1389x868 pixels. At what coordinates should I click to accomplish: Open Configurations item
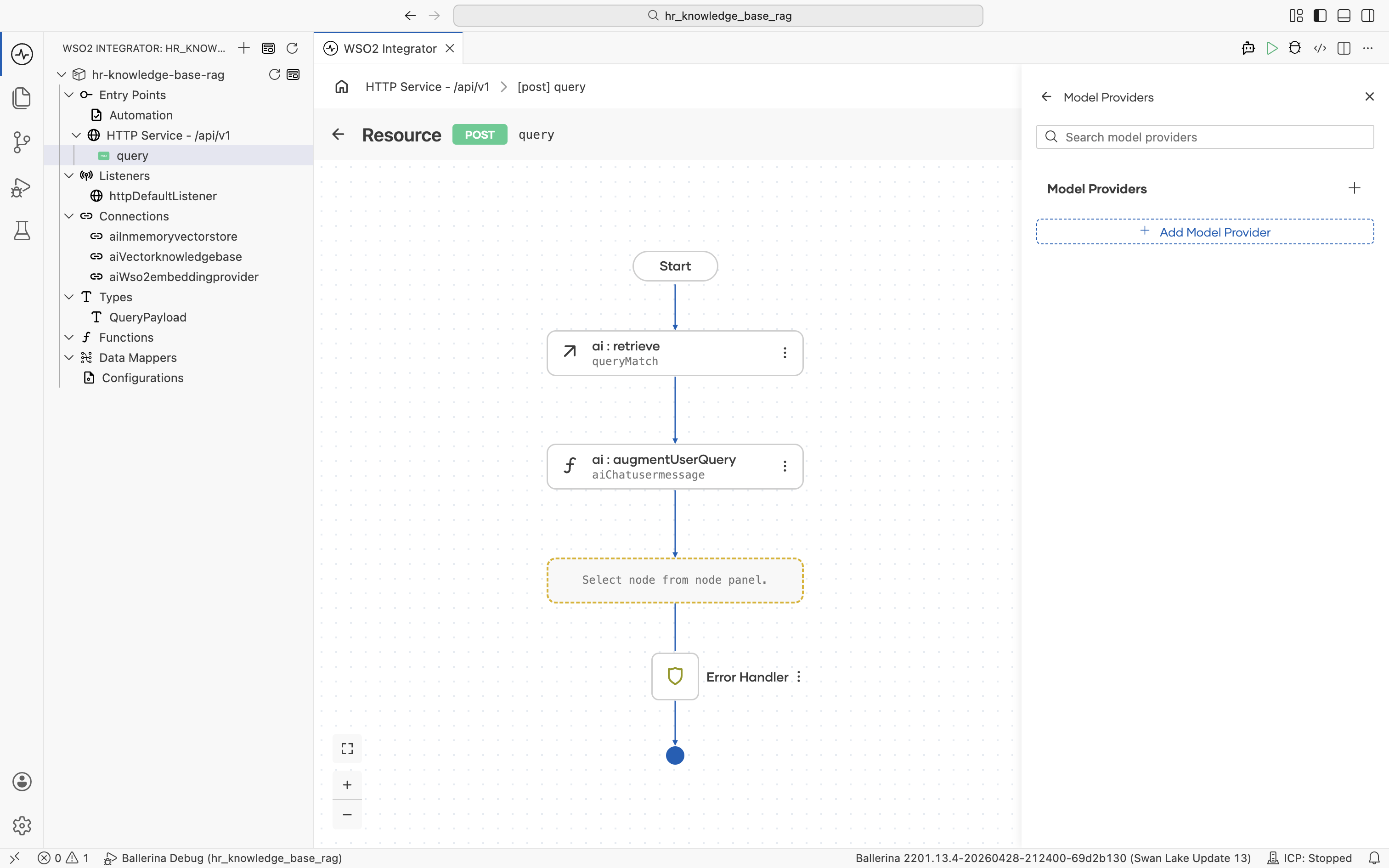click(x=142, y=378)
